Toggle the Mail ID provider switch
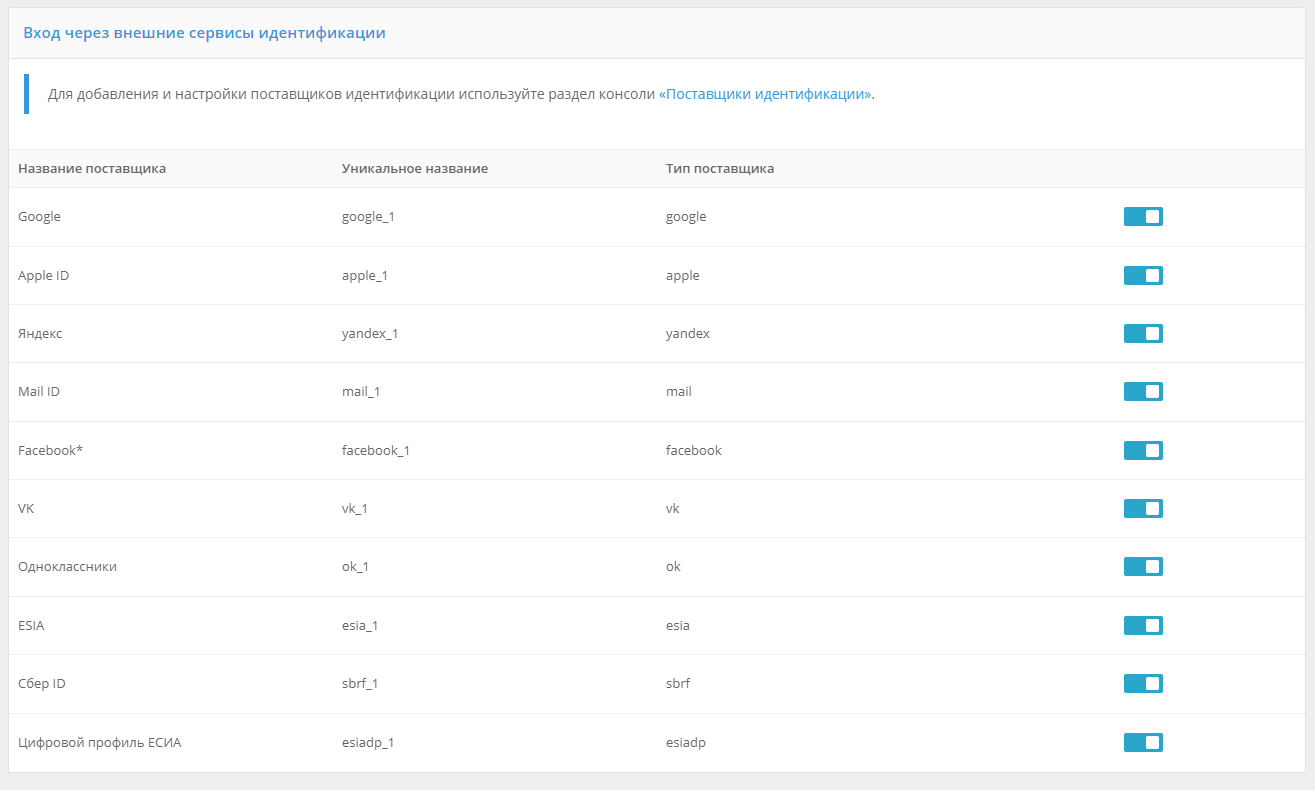Screen dimensions: 1315x790 (x=1143, y=392)
